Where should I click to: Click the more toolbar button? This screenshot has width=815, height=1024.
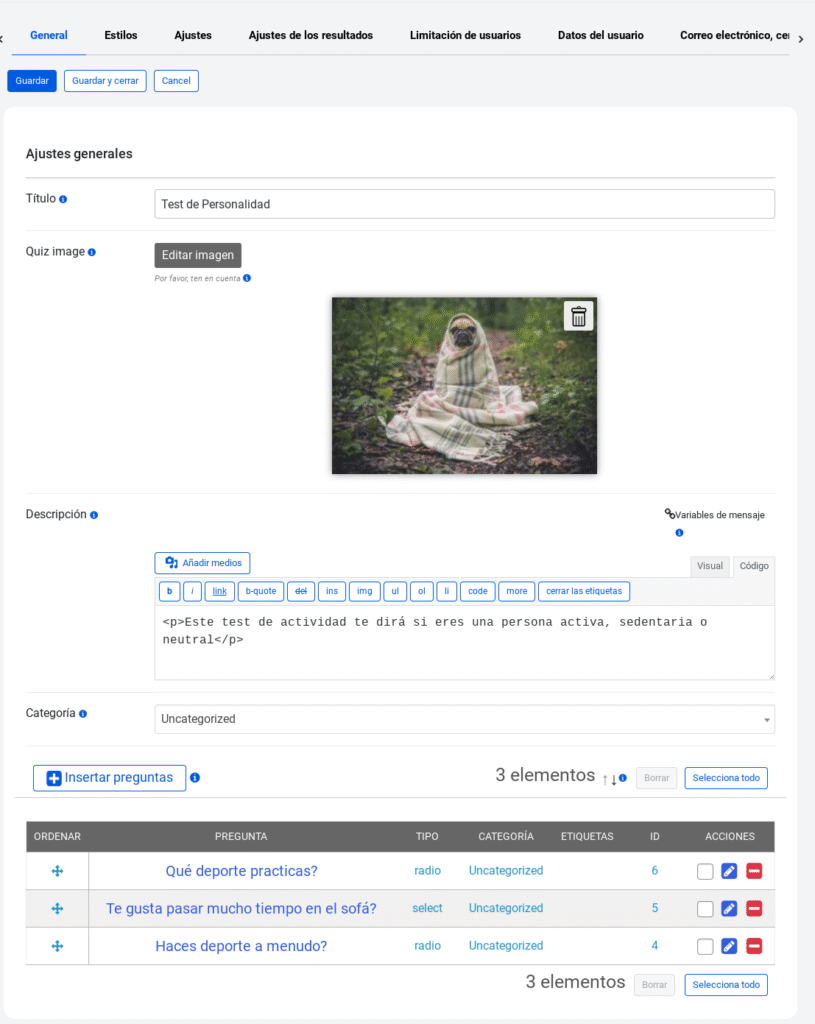tap(517, 591)
